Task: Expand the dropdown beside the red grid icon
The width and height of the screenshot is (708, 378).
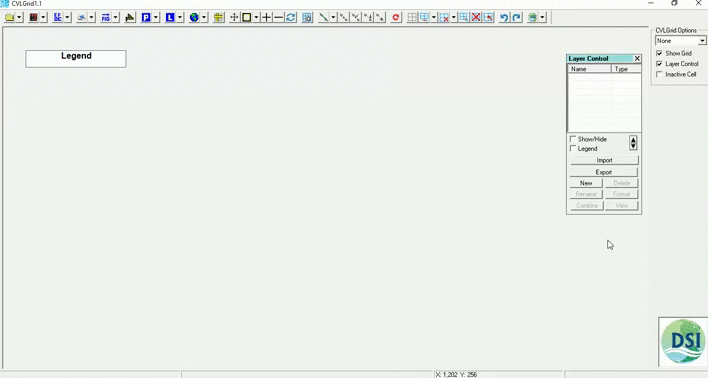Action: pyautogui.click(x=43, y=18)
